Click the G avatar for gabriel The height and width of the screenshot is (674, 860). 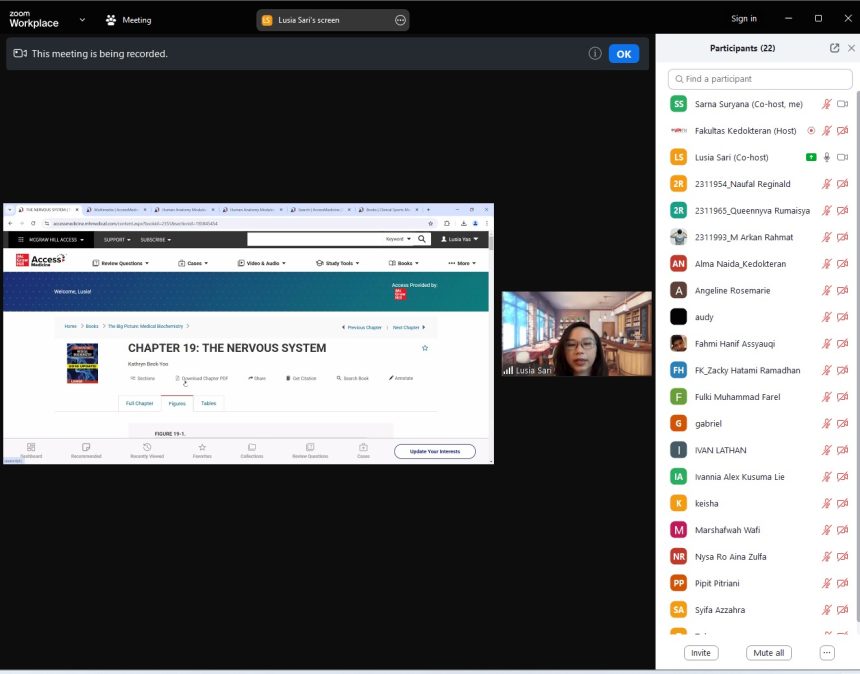coord(678,423)
